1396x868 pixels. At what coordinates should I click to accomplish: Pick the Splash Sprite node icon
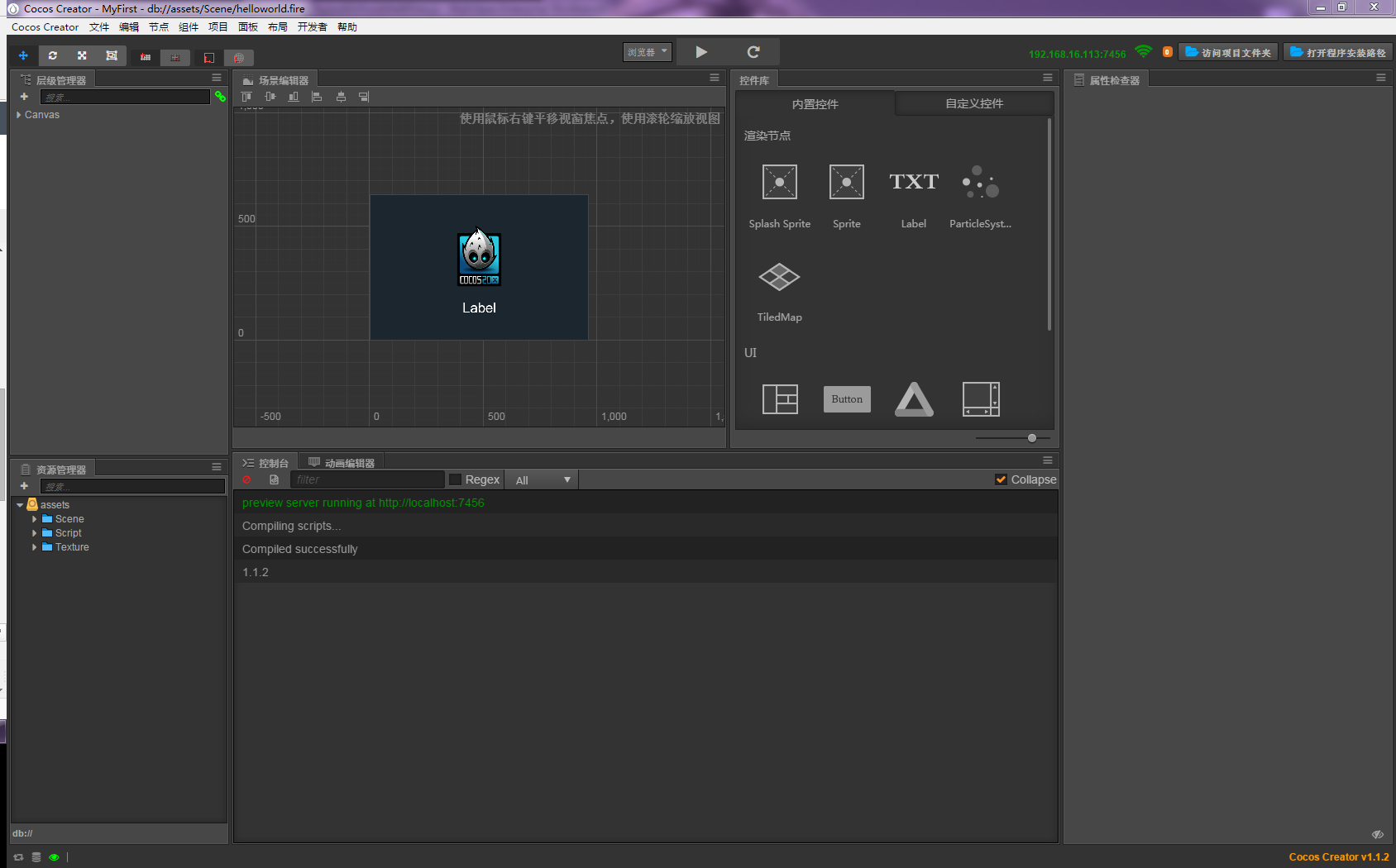780,182
